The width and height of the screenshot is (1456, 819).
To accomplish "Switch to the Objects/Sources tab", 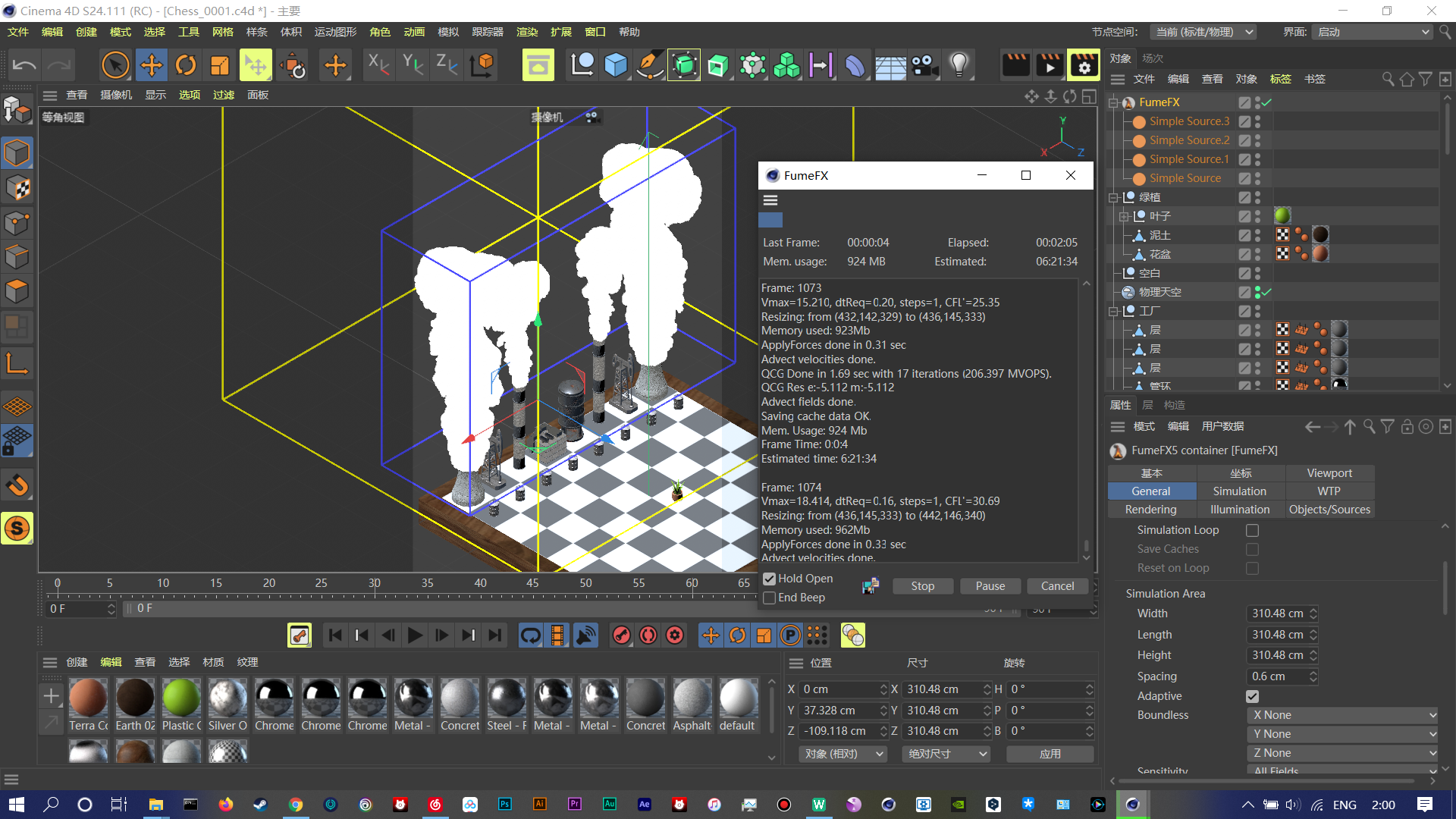I will coord(1329,510).
